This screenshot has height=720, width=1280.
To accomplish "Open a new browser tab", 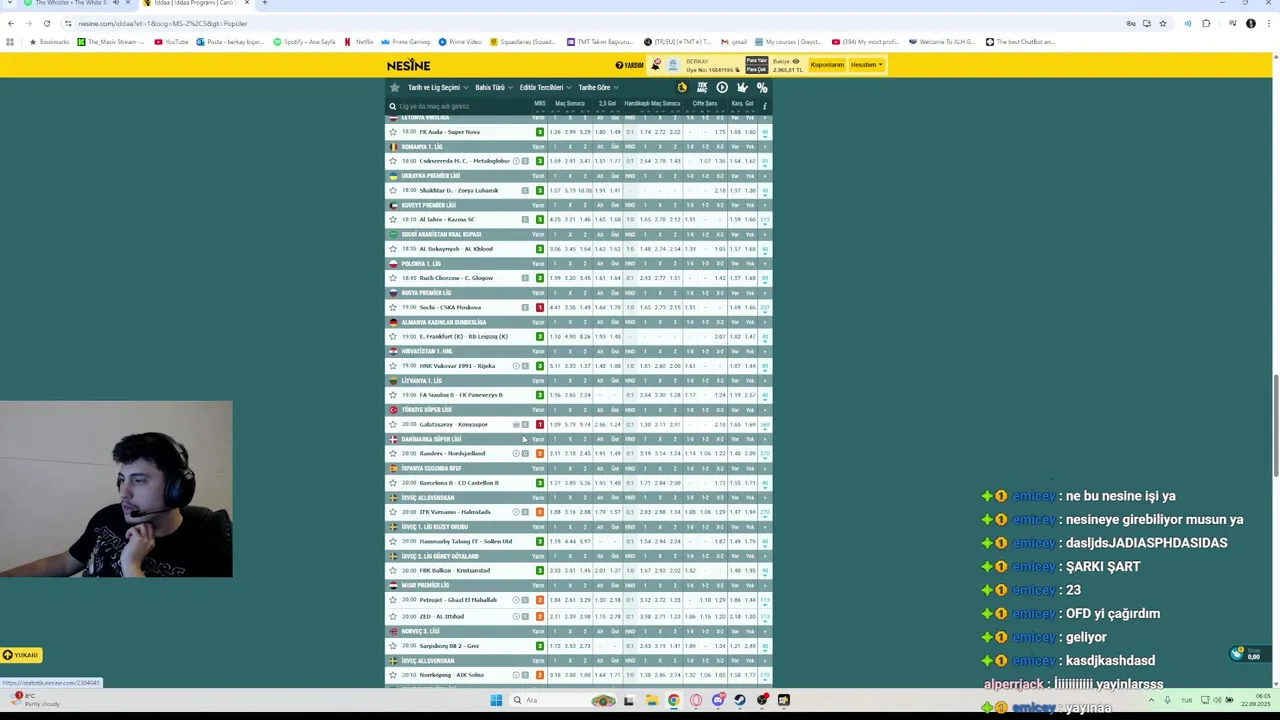I will (x=264, y=3).
